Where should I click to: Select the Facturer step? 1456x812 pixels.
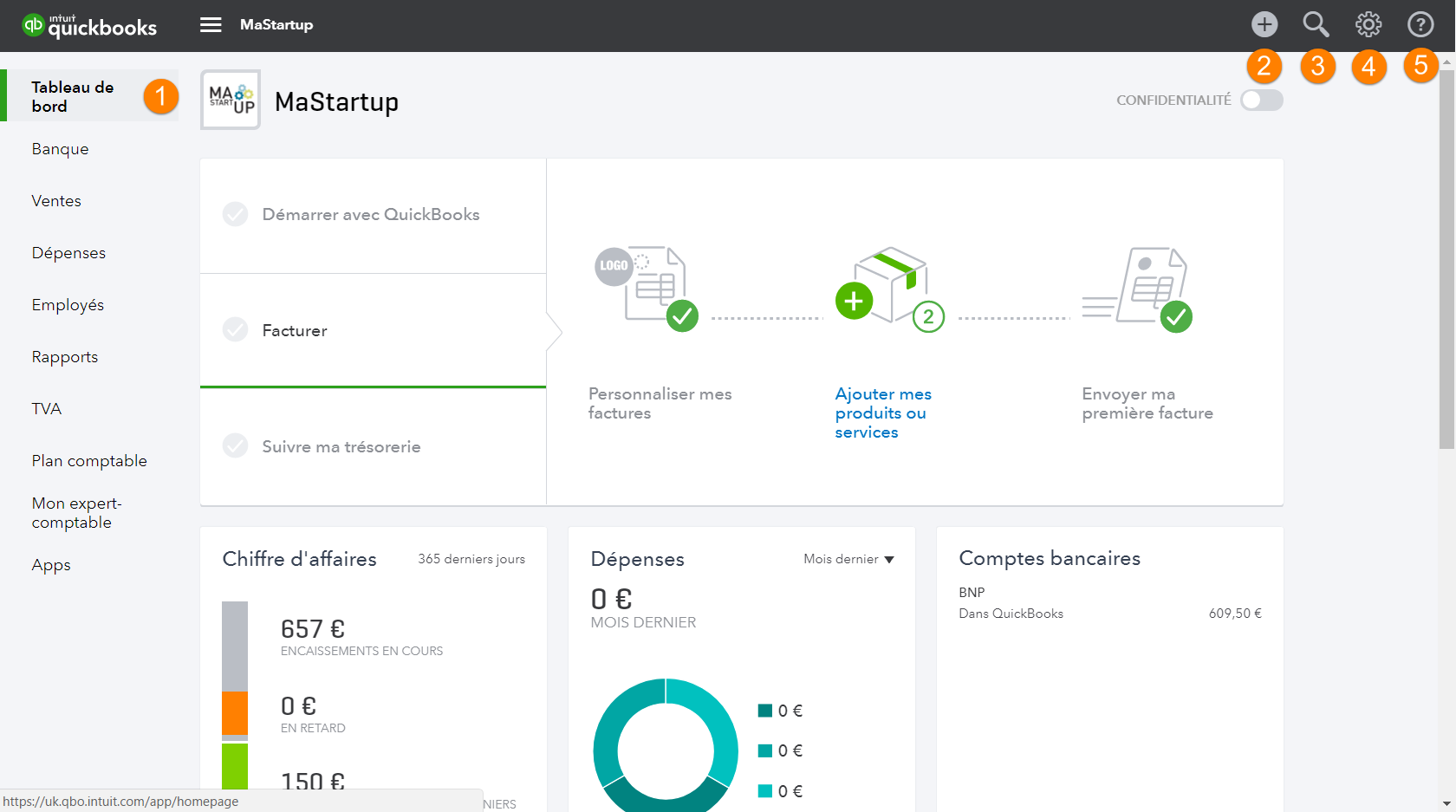(373, 330)
